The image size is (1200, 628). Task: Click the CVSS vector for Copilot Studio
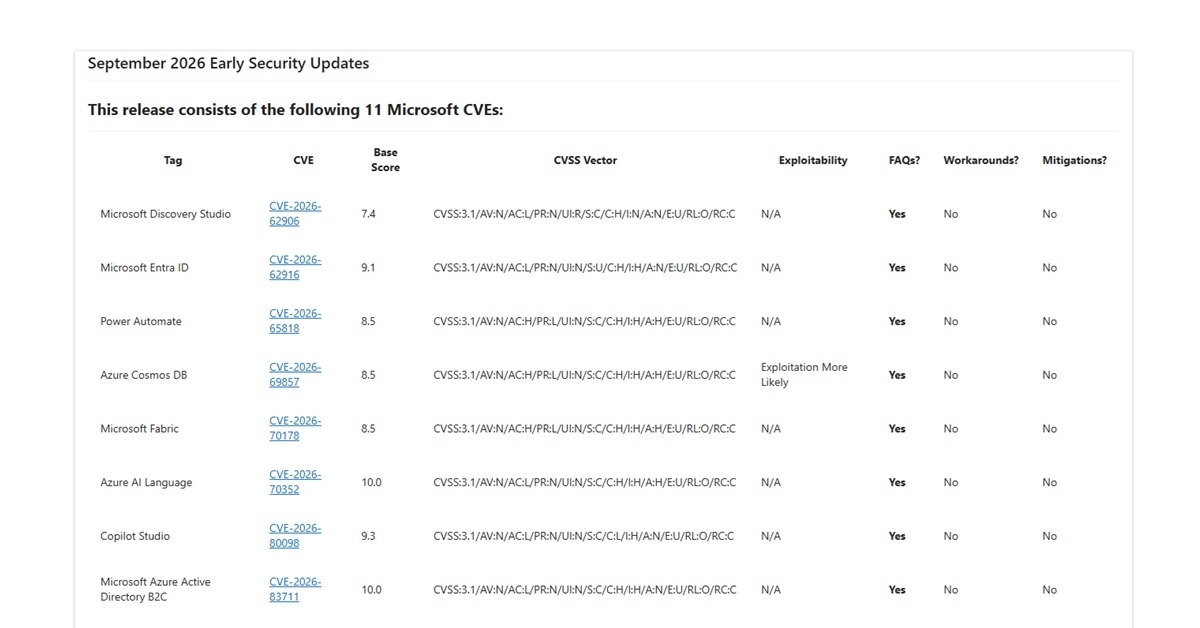click(583, 536)
